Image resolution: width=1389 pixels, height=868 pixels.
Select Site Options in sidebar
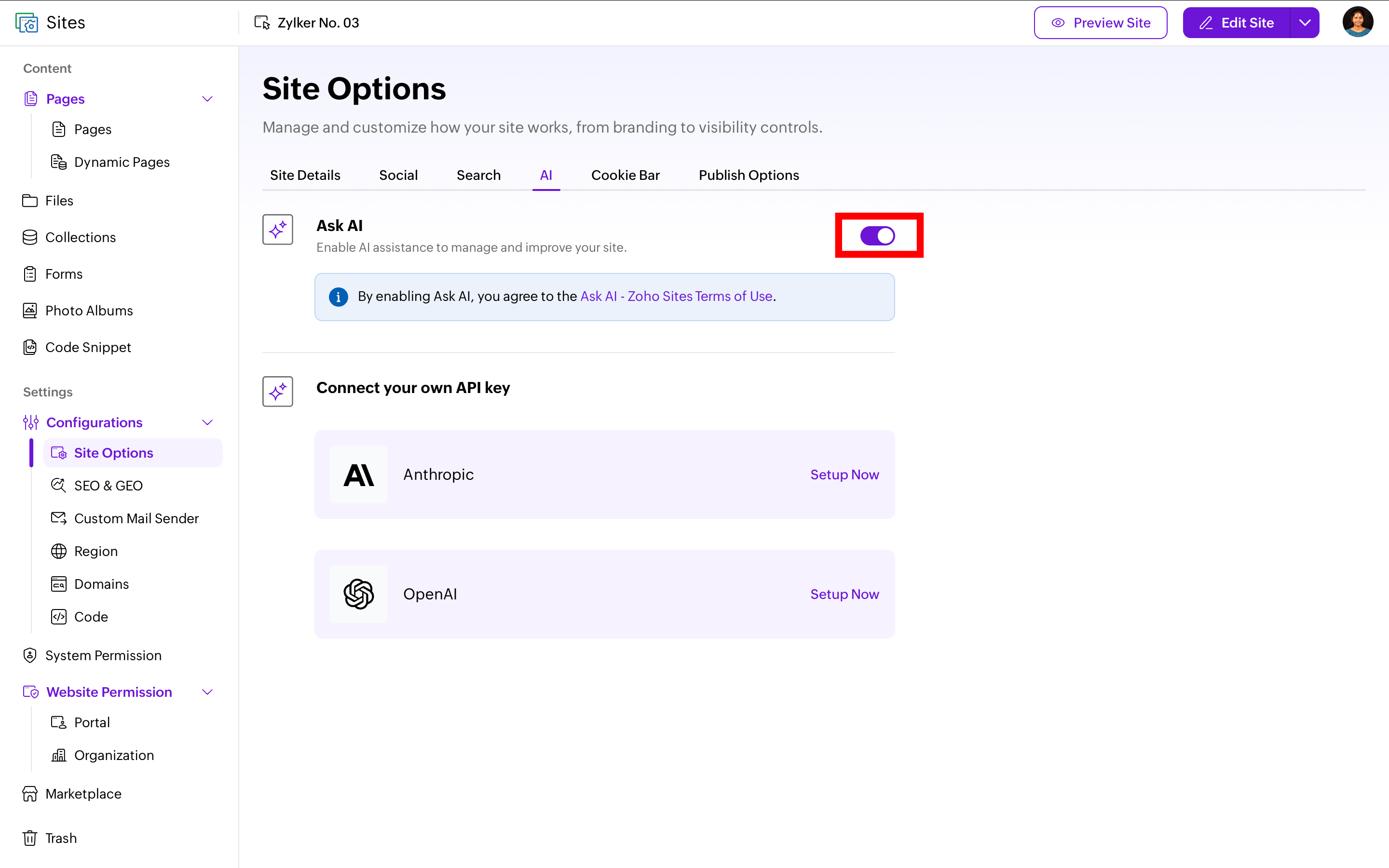pos(133,453)
